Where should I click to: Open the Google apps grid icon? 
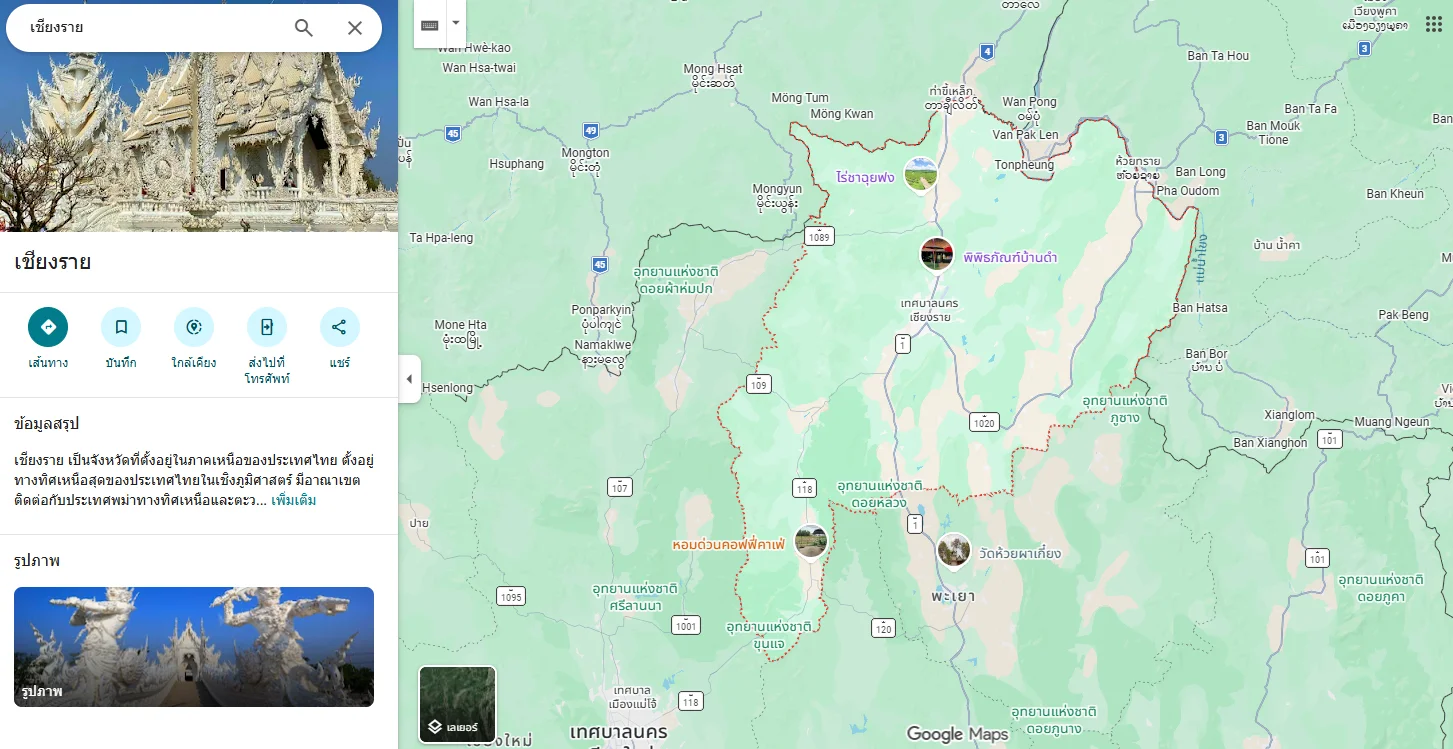[x=1433, y=25]
